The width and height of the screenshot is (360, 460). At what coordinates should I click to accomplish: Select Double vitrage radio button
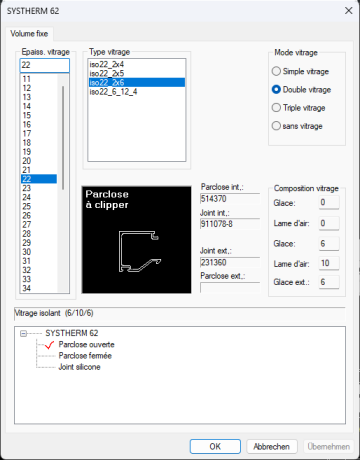[x=301, y=90]
